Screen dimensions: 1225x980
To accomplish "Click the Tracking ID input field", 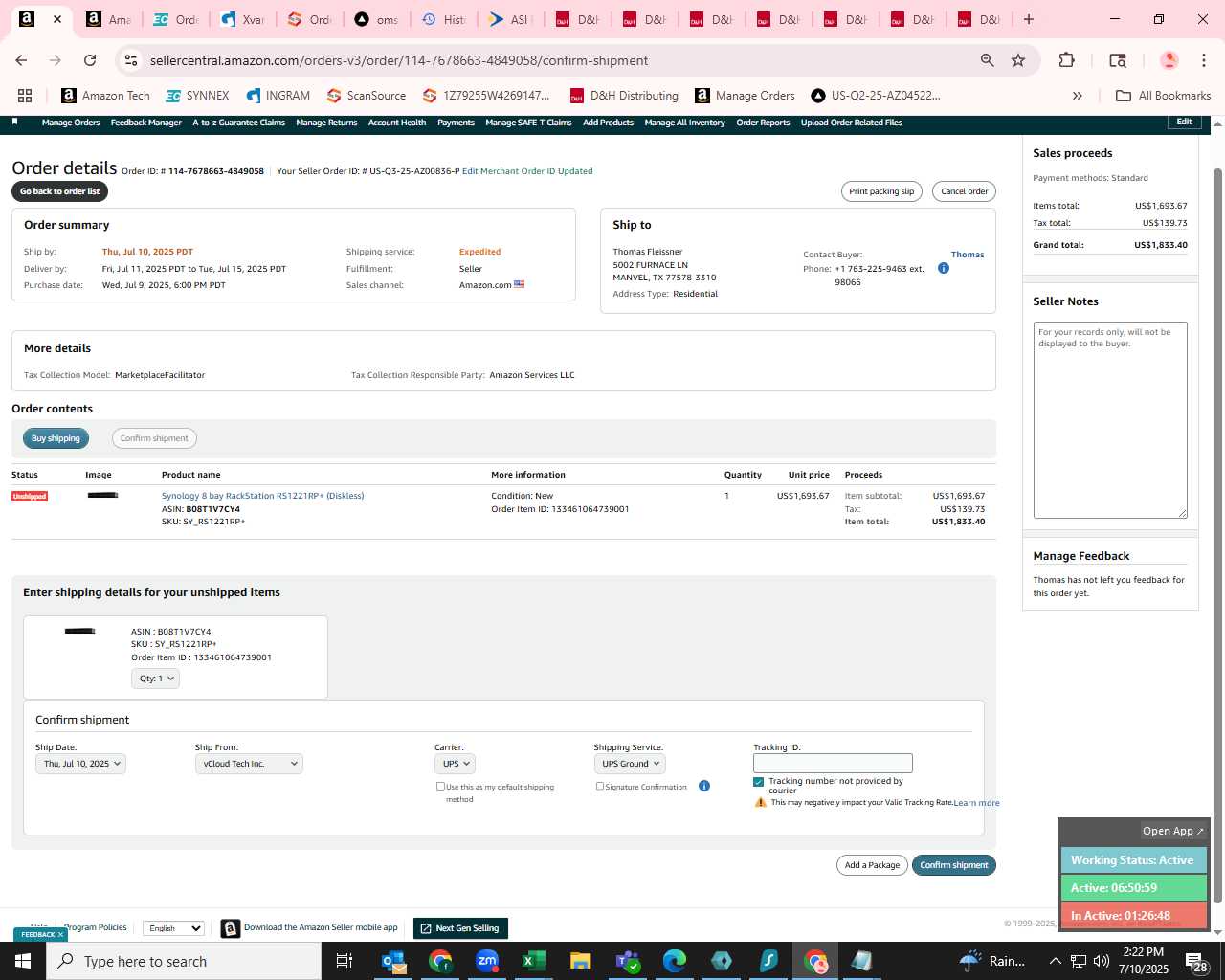I will coord(833,764).
